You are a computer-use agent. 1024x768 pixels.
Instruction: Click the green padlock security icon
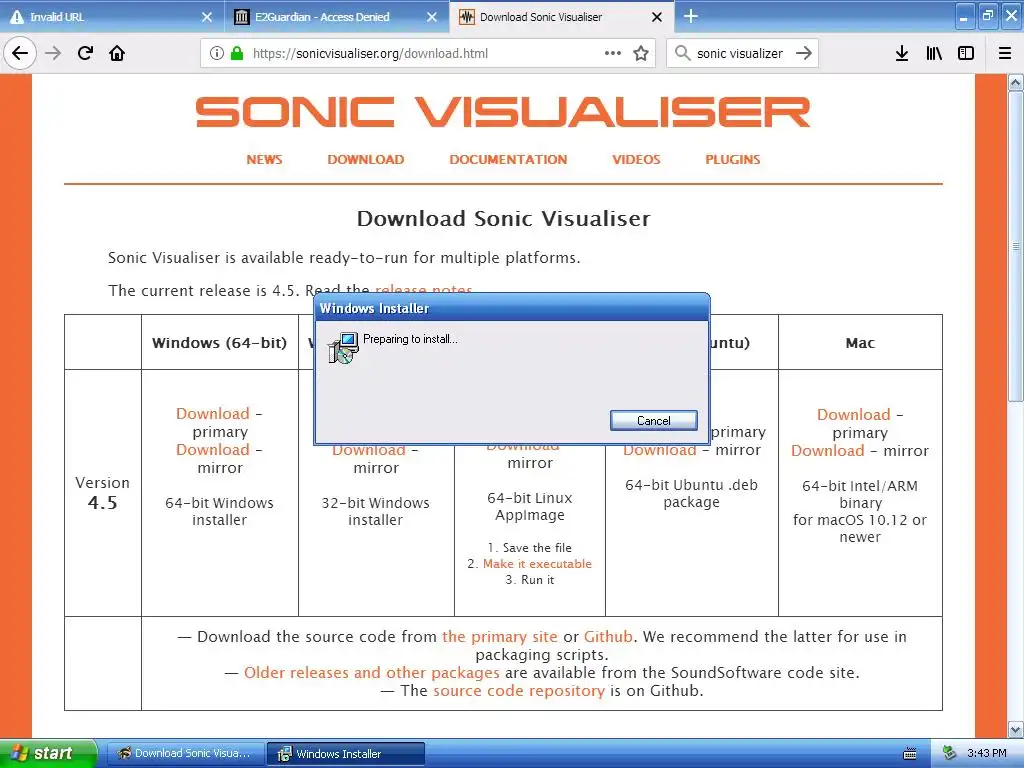point(236,53)
